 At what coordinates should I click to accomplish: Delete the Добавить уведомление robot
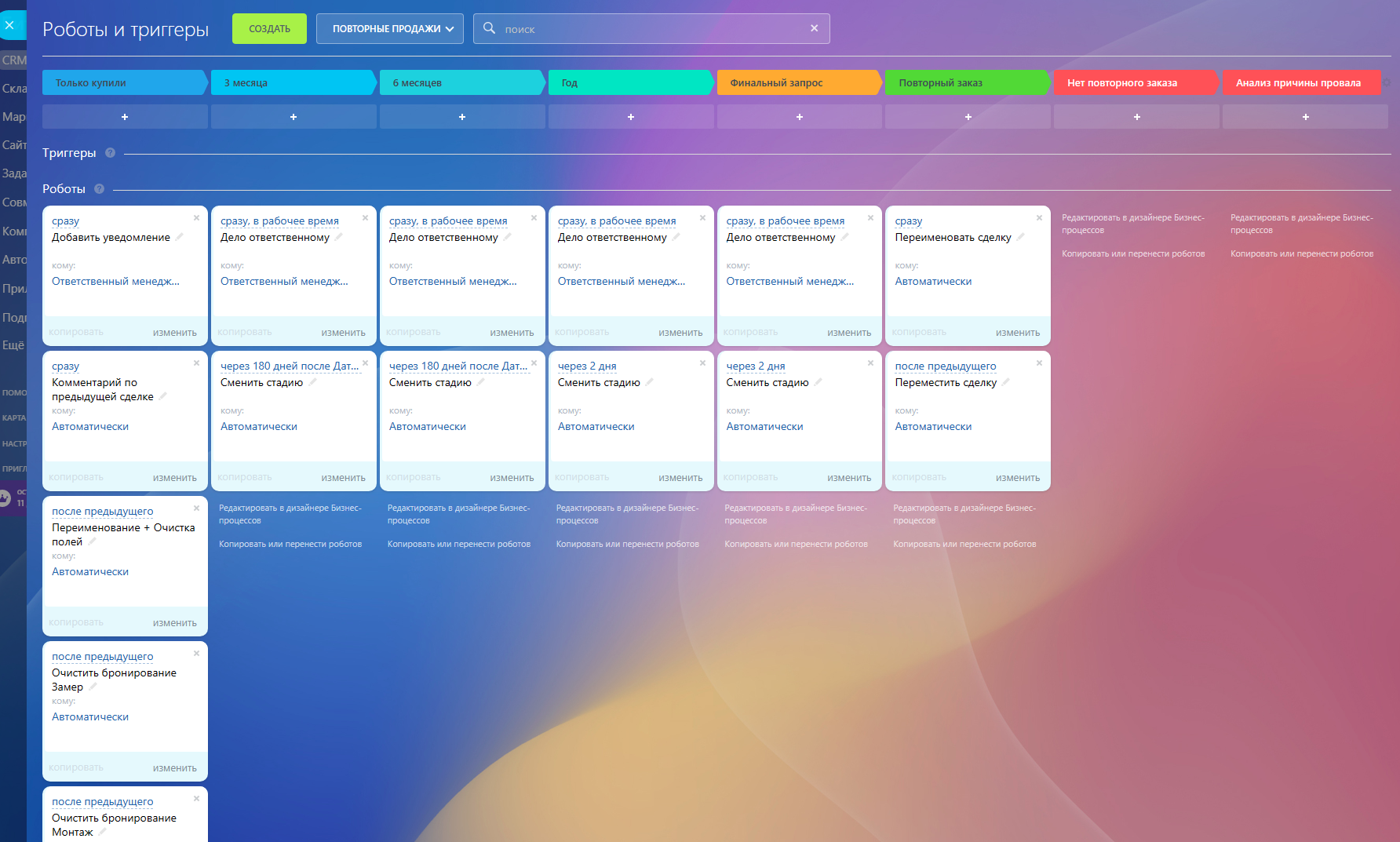[196, 217]
